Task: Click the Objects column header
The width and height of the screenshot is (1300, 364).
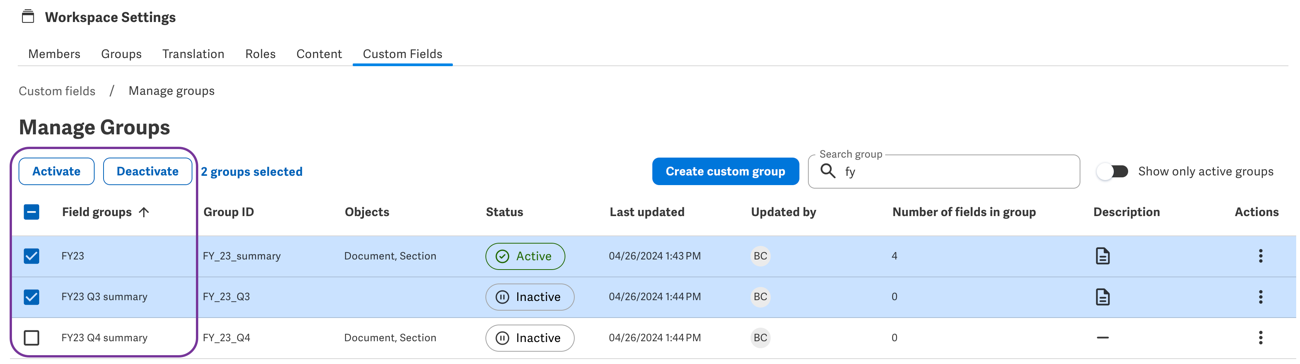Action: point(366,212)
